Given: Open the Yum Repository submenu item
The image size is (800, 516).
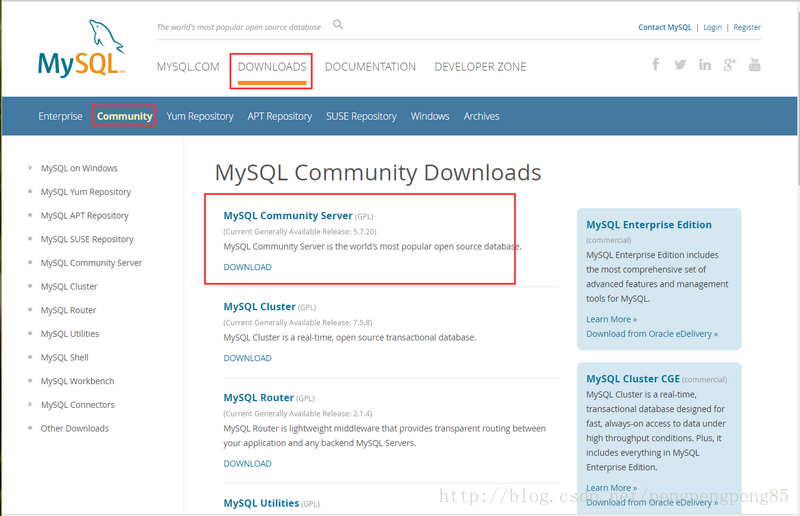Looking at the screenshot, I should click(x=199, y=116).
